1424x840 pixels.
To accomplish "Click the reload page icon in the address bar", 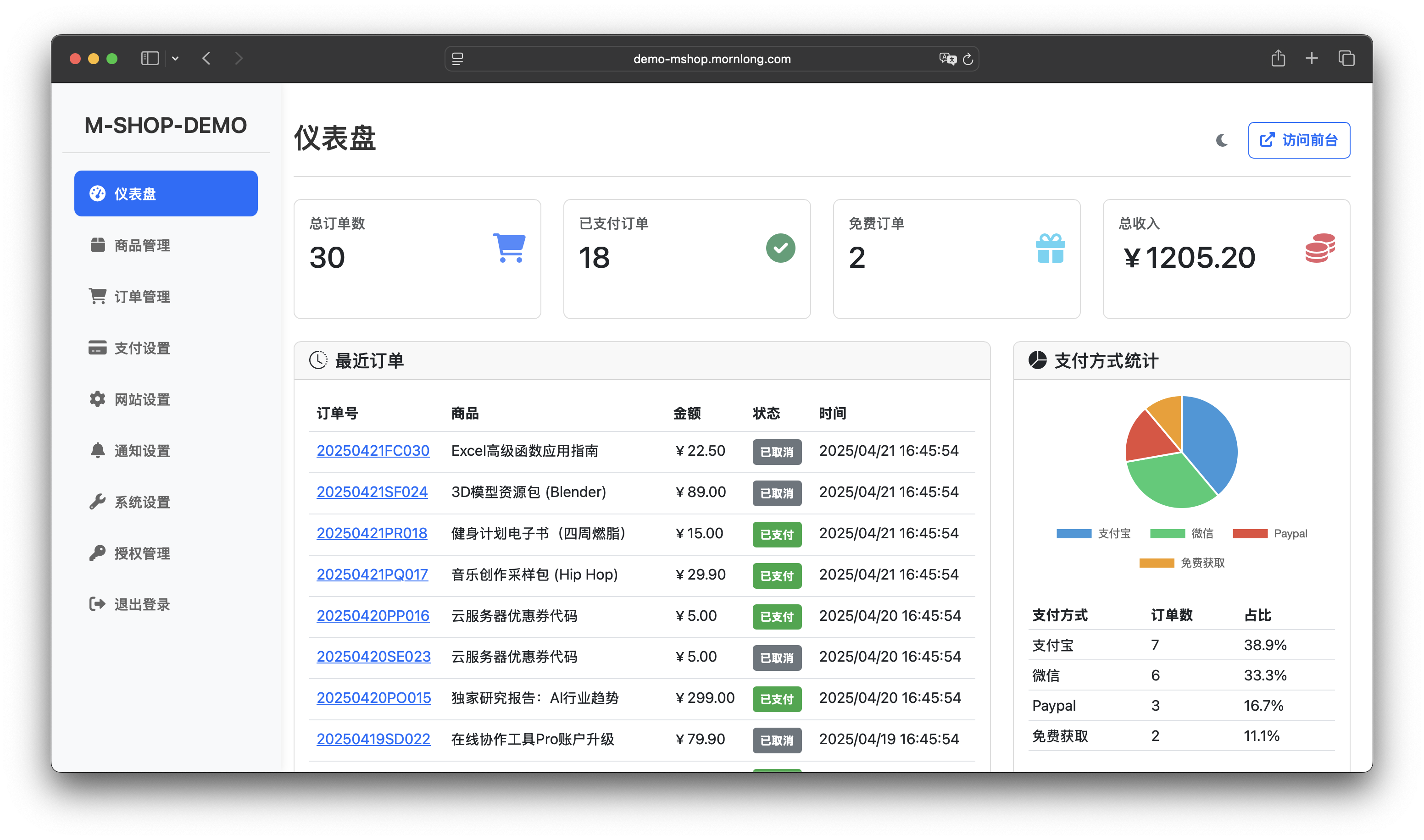I will pos(968,59).
